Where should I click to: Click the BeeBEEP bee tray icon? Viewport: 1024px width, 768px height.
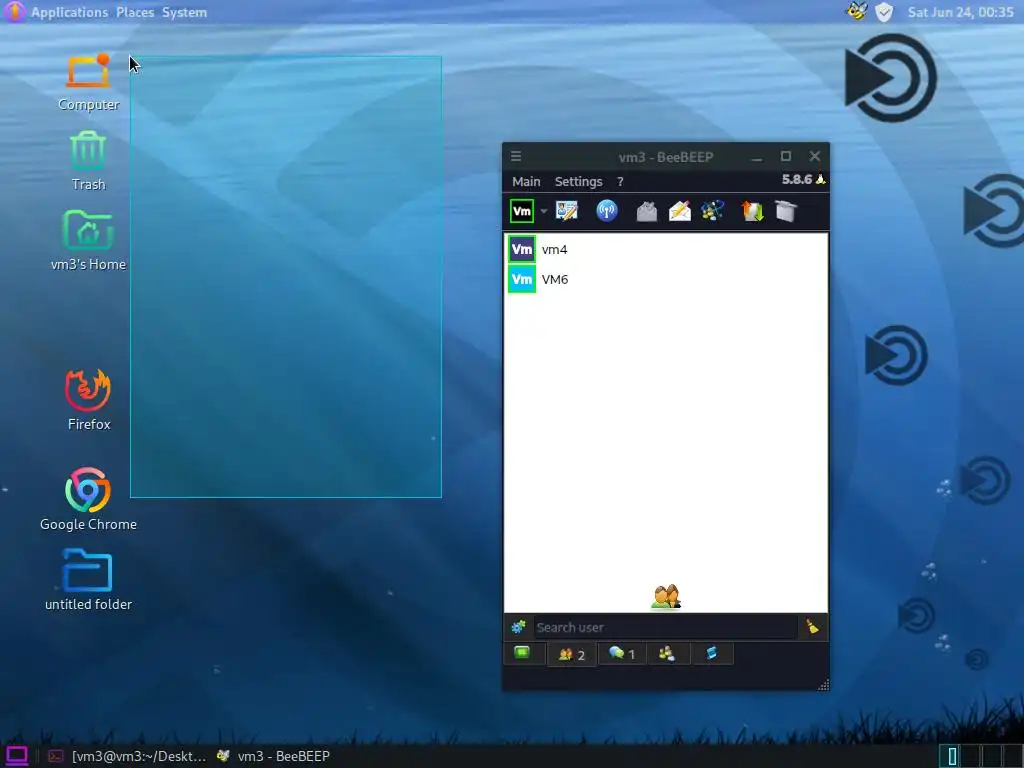(x=857, y=11)
